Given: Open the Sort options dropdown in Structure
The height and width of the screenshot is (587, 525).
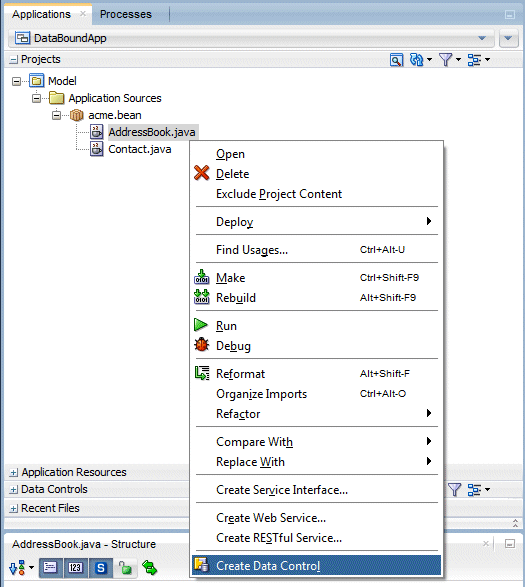Looking at the screenshot, I should pos(31,568).
